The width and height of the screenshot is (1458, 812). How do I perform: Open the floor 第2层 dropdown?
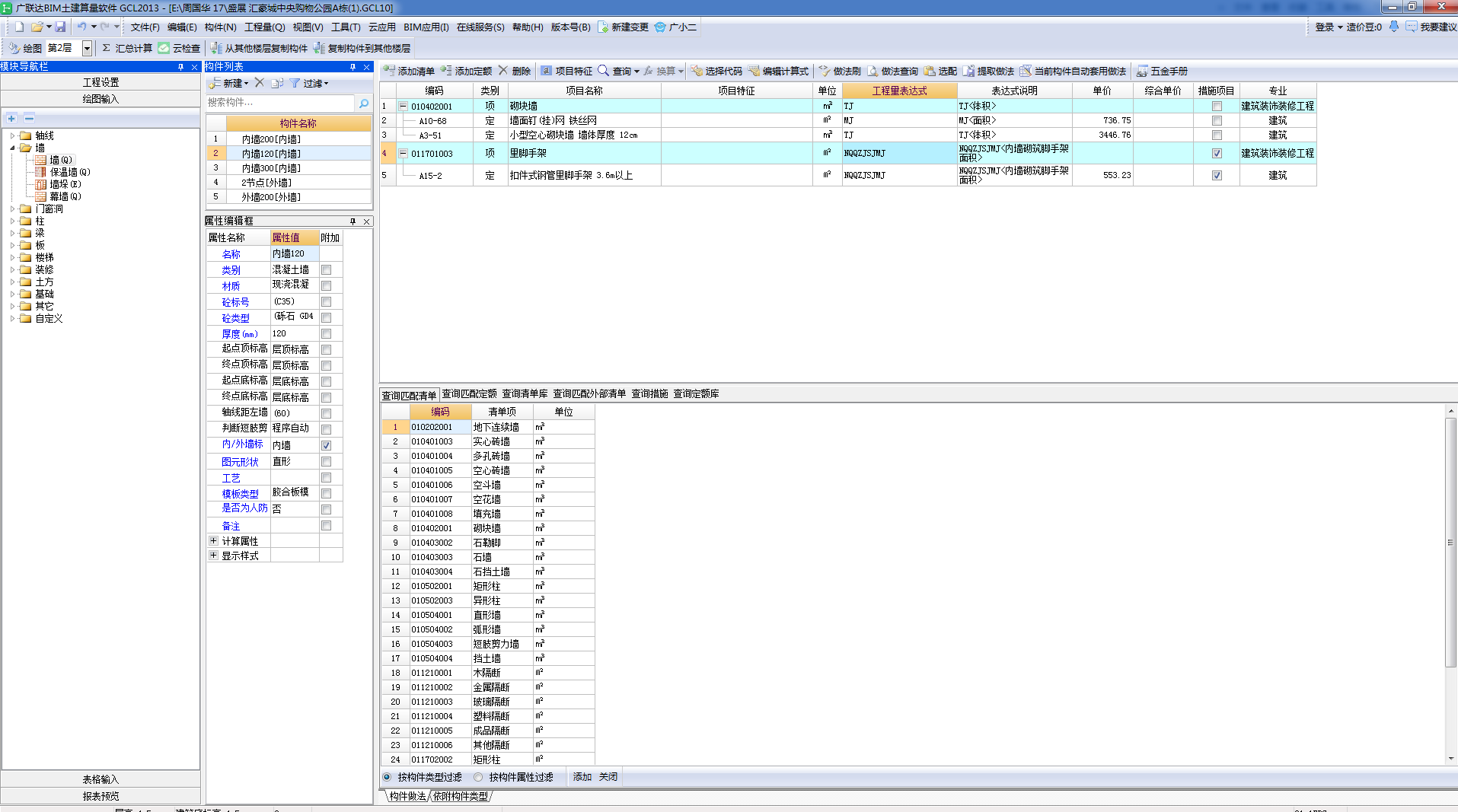click(87, 48)
